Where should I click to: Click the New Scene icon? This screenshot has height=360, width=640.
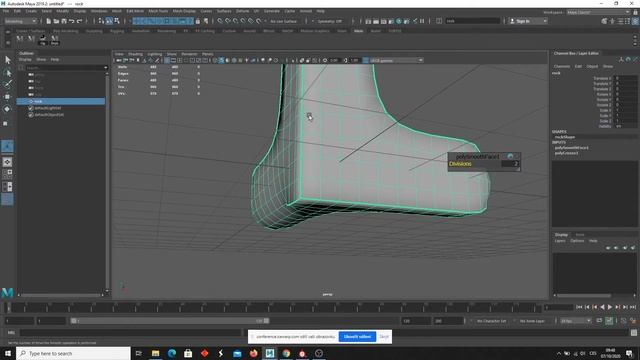[x=49, y=21]
